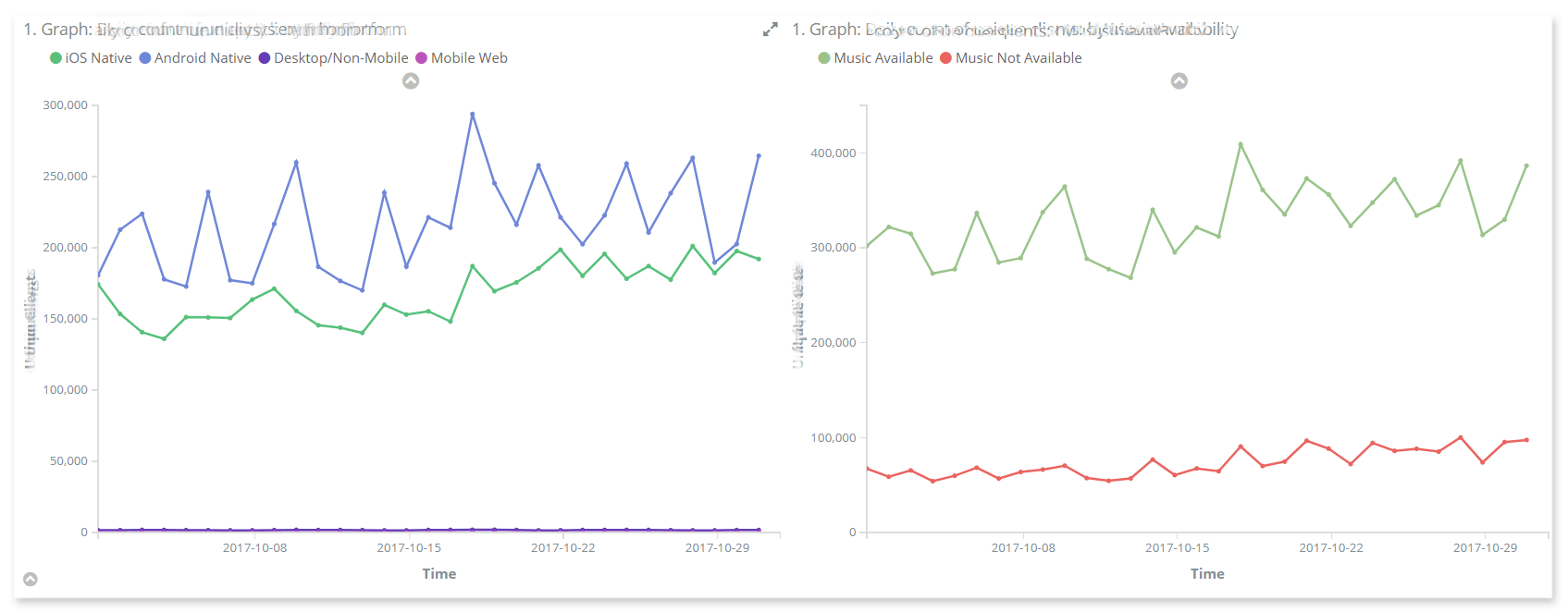Toggle the Android Native legend entry
Viewport: 1568px width, 612px height.
click(x=195, y=58)
